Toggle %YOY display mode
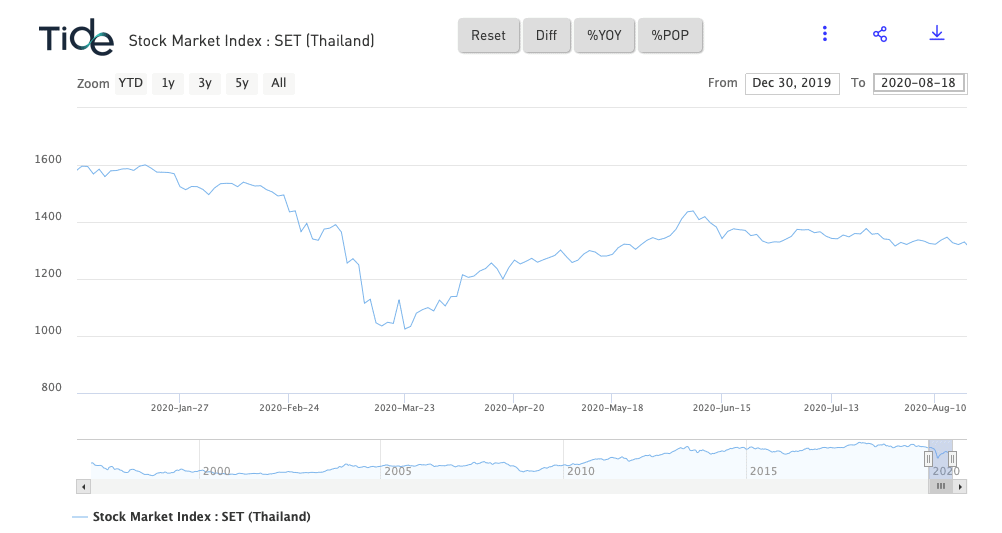 pyautogui.click(x=604, y=36)
